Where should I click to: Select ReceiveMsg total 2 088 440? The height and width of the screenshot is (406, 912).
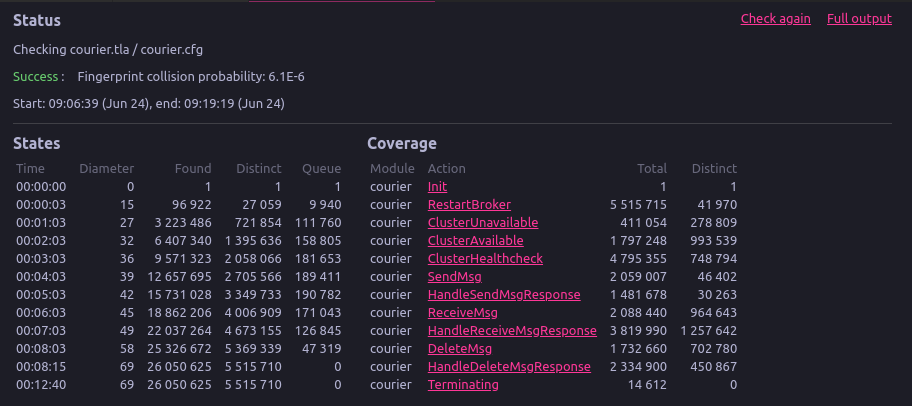(639, 313)
